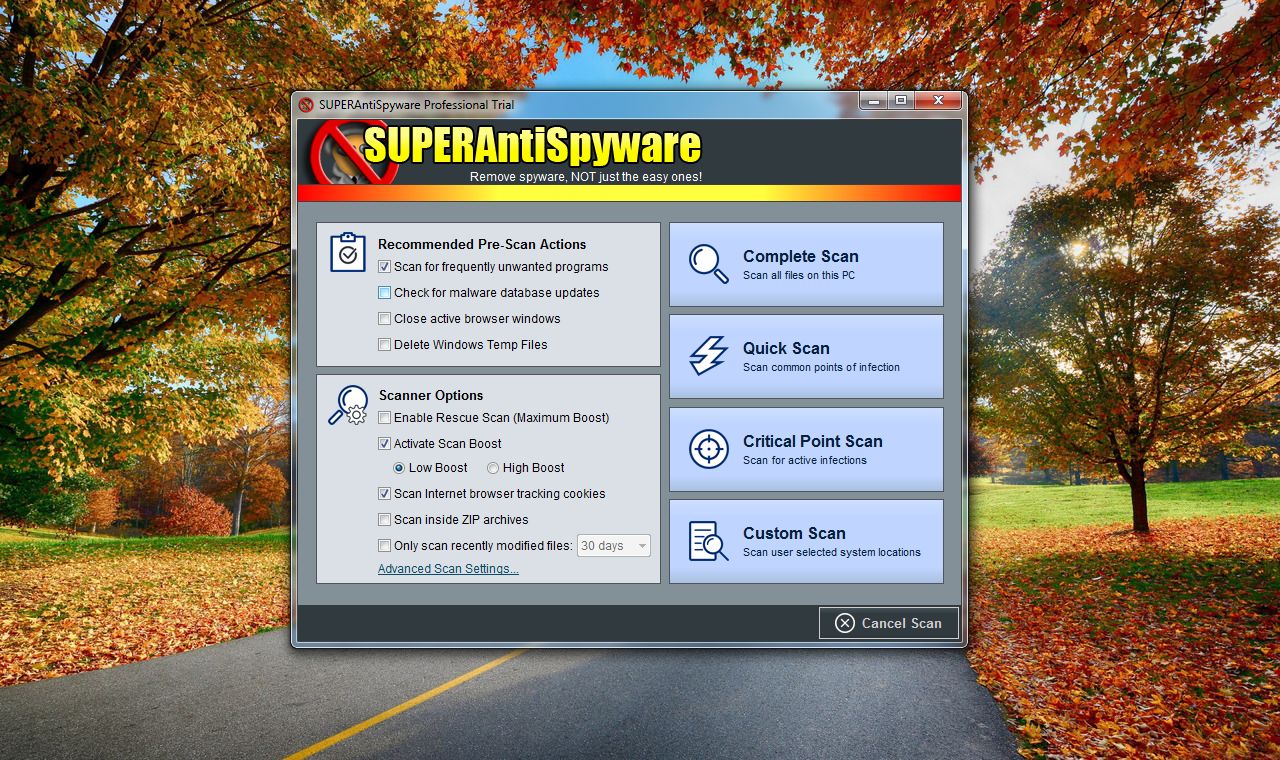Click 'Scan all files on this PC' text
The height and width of the screenshot is (760, 1280).
(799, 276)
